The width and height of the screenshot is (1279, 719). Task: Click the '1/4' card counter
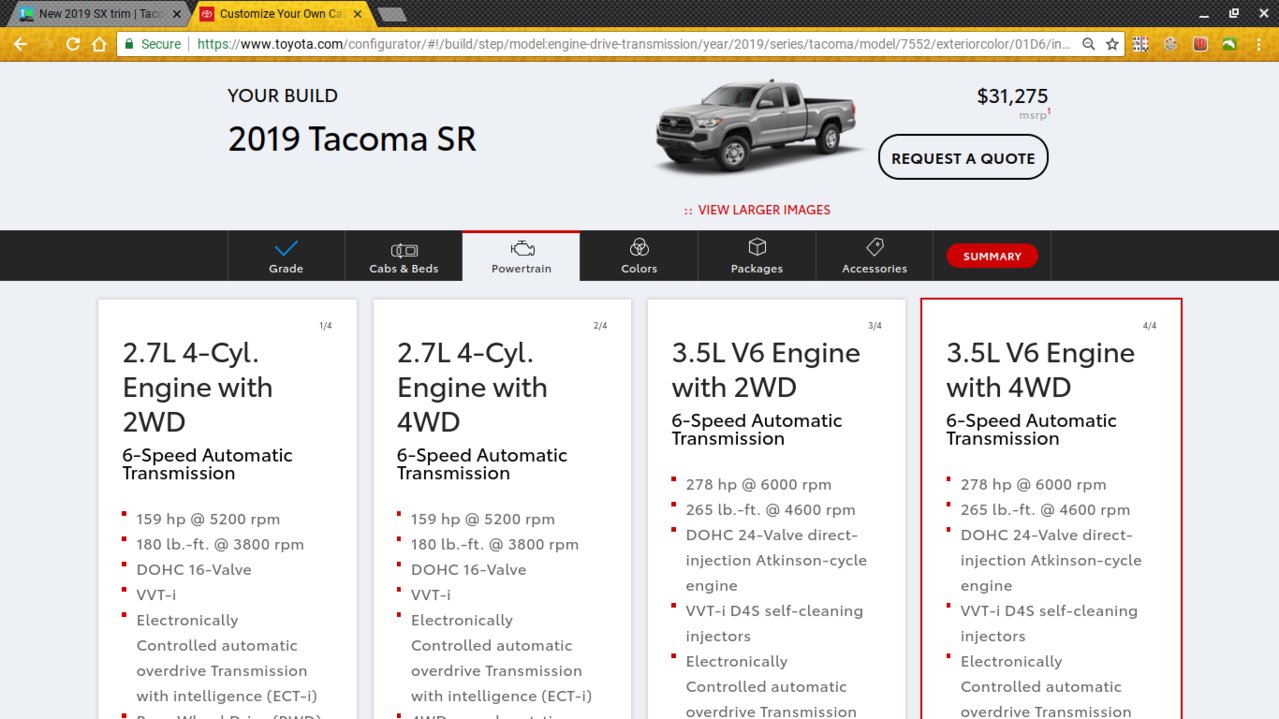[325, 326]
